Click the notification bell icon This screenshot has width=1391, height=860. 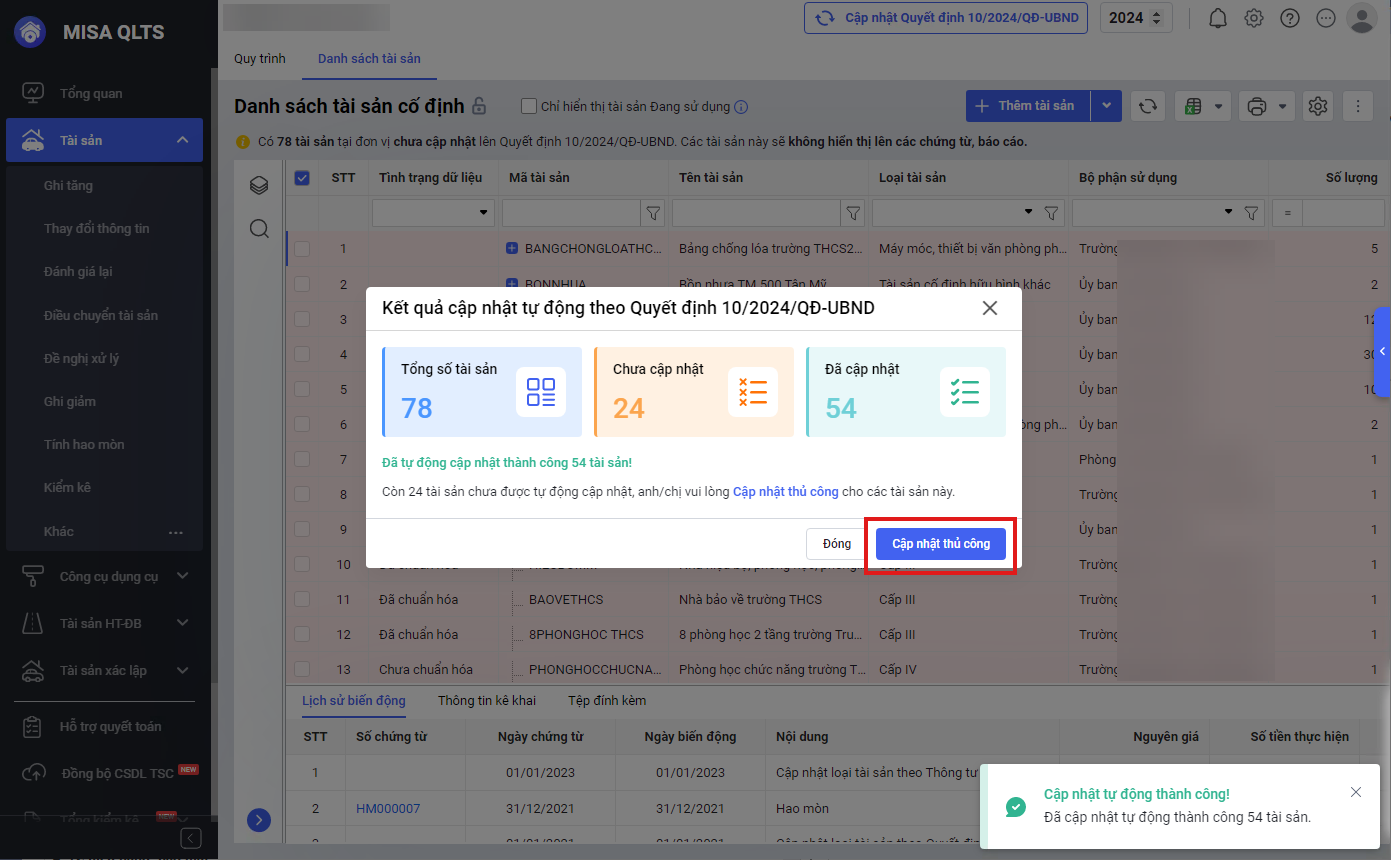pos(1218,18)
